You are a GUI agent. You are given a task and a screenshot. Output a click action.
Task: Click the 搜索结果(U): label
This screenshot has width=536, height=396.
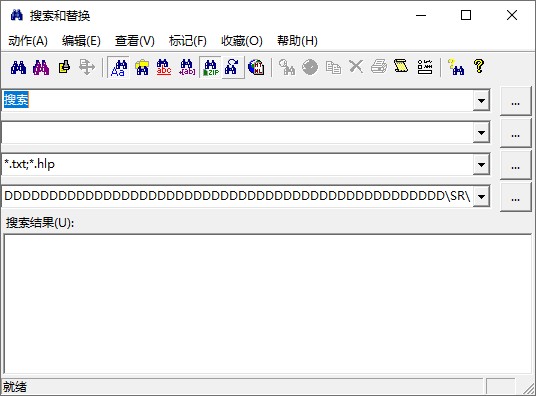(40, 223)
